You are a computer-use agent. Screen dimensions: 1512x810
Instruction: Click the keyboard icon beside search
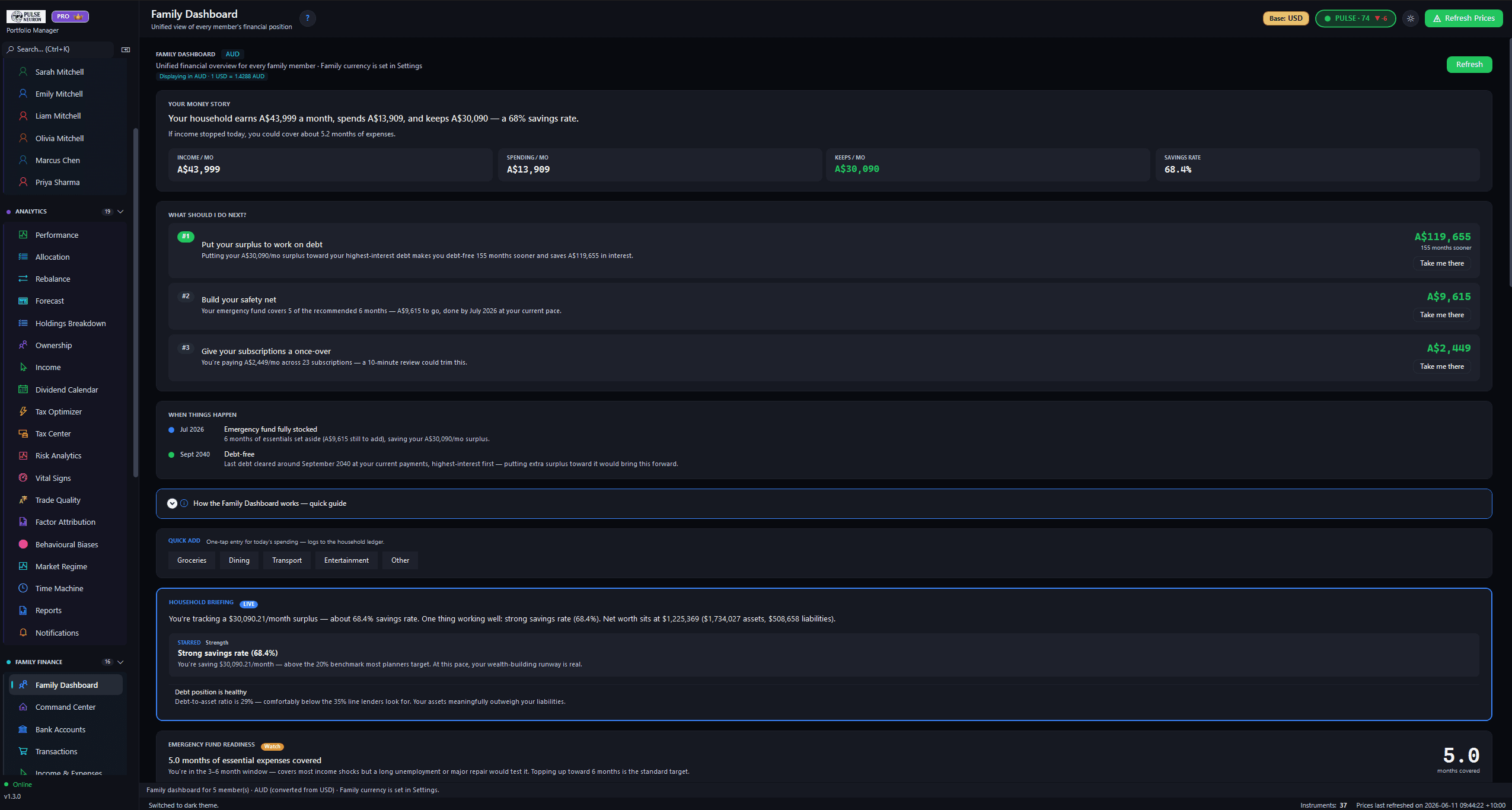pos(126,50)
